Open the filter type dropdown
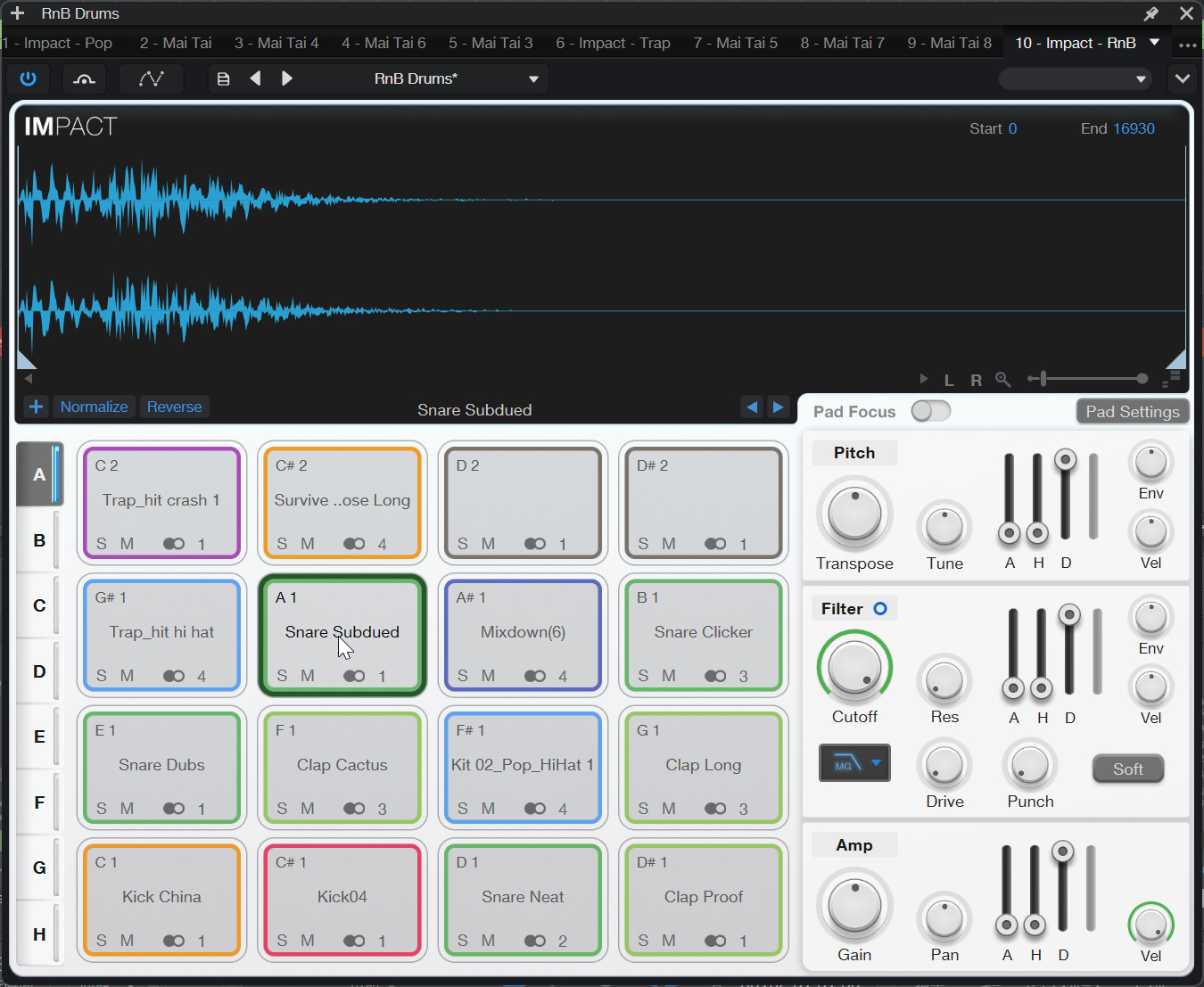Image resolution: width=1204 pixels, height=987 pixels. tap(854, 763)
